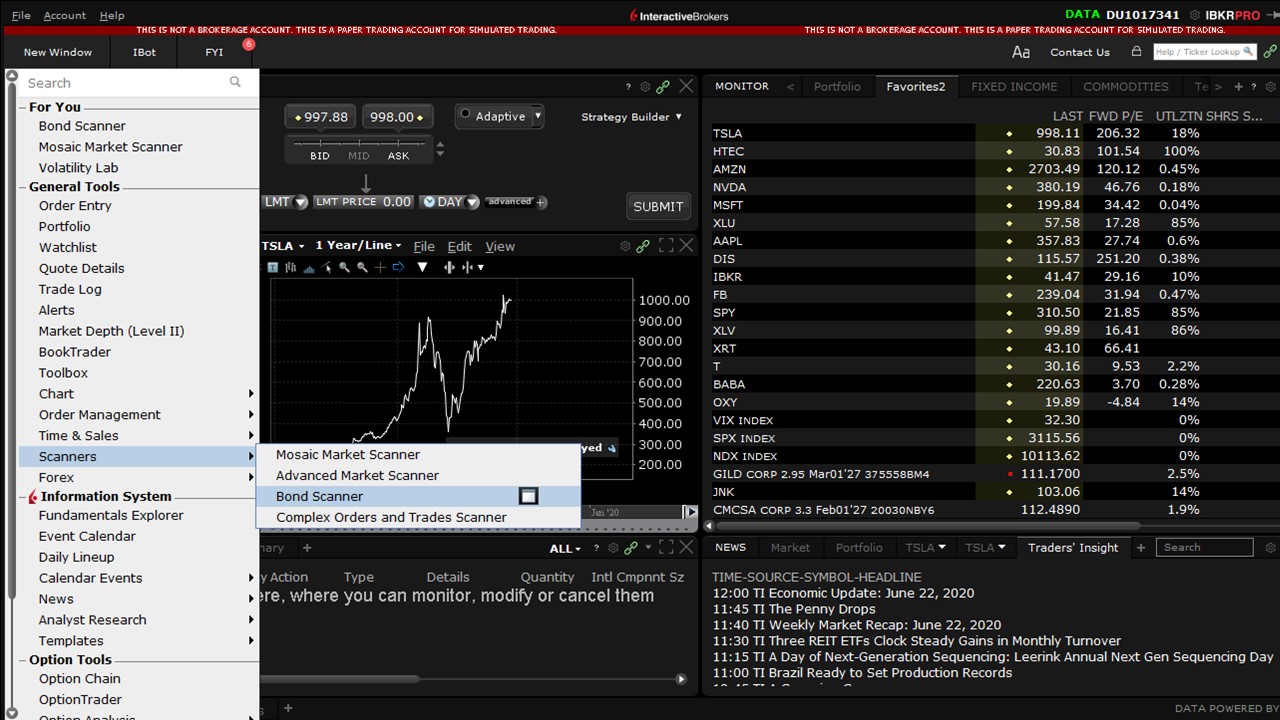Click the menu Search input field
1280x720 pixels.
pos(125,83)
